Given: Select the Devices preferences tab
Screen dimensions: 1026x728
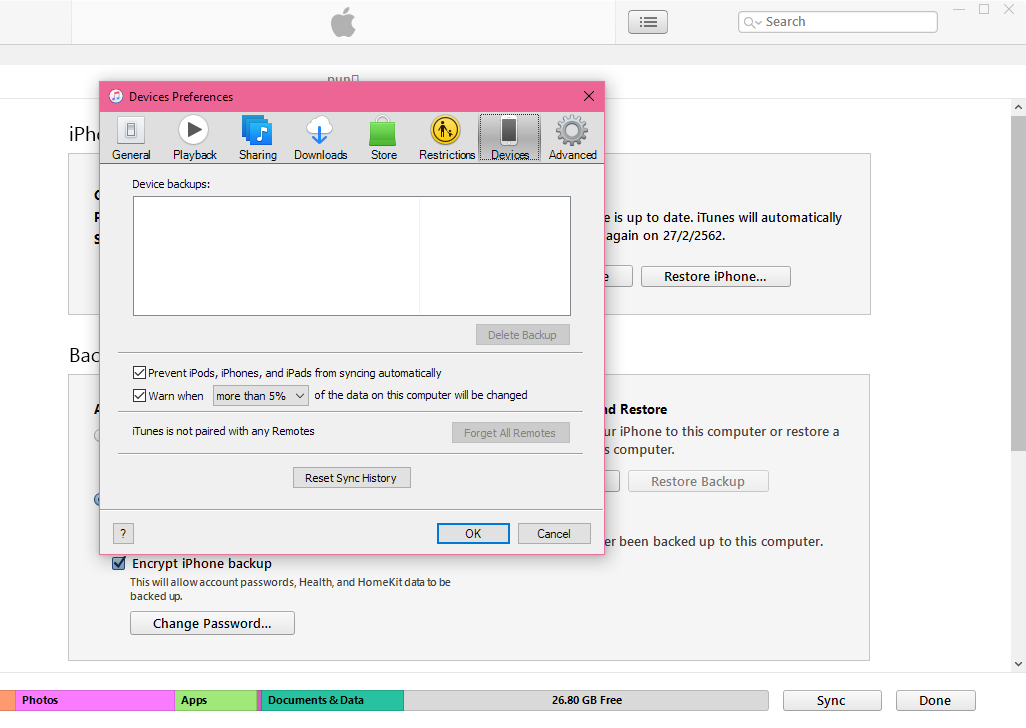Looking at the screenshot, I should point(510,138).
